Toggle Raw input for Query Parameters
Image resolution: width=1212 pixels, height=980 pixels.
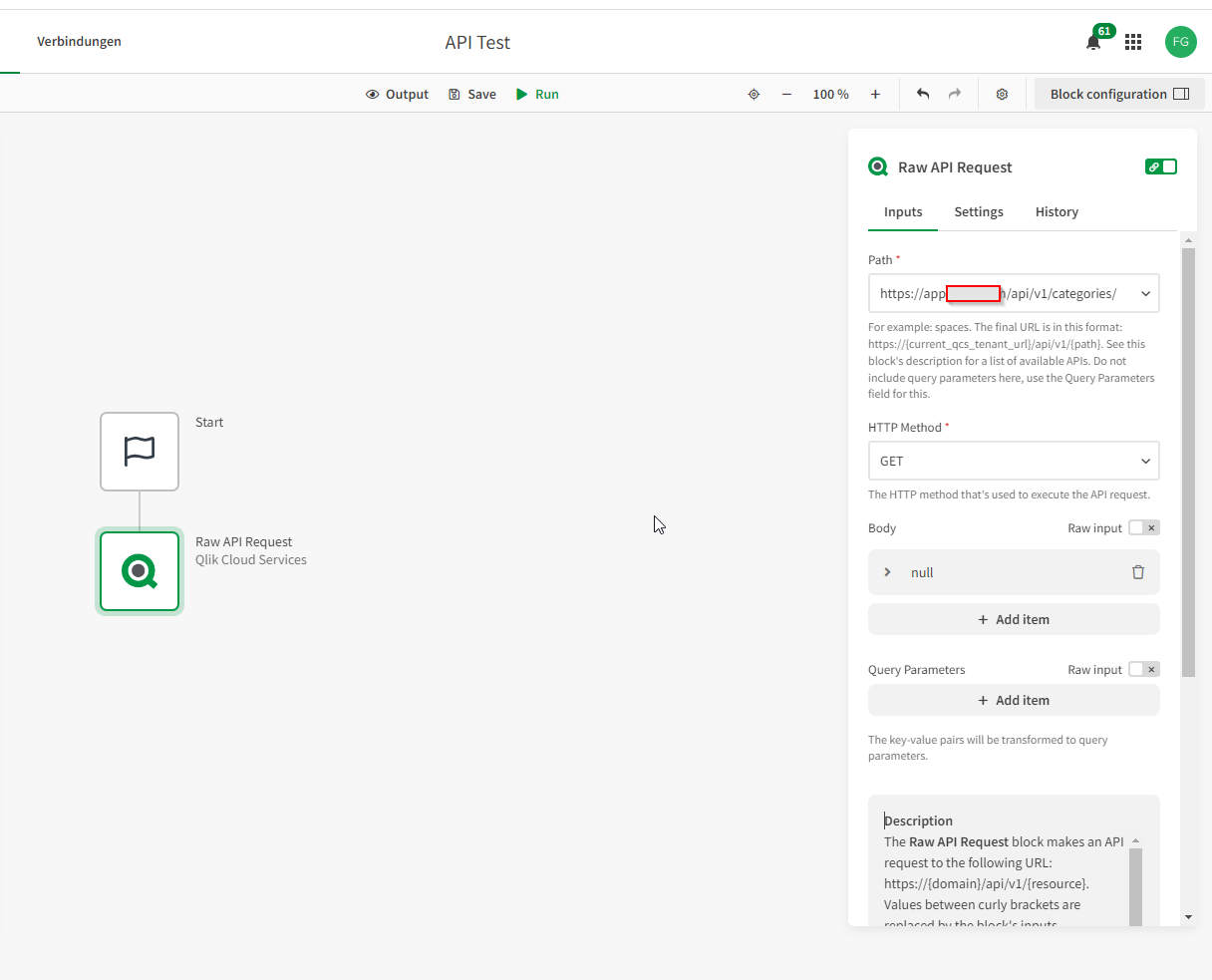point(1144,670)
